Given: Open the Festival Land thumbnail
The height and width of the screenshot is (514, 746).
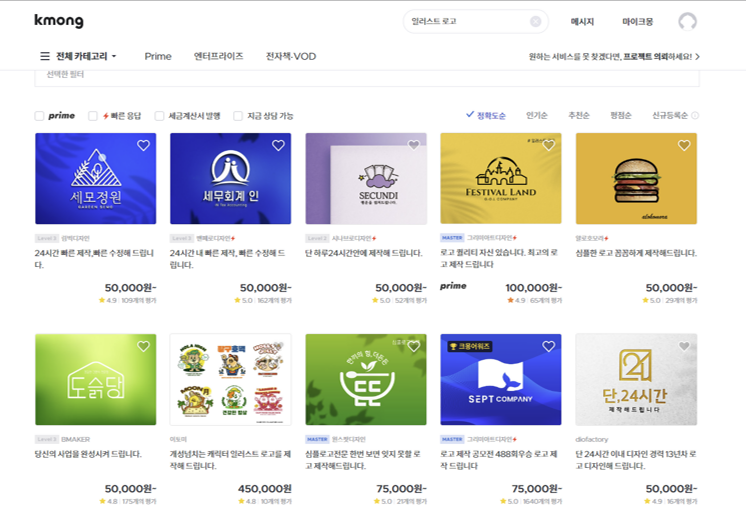Looking at the screenshot, I should (501, 178).
